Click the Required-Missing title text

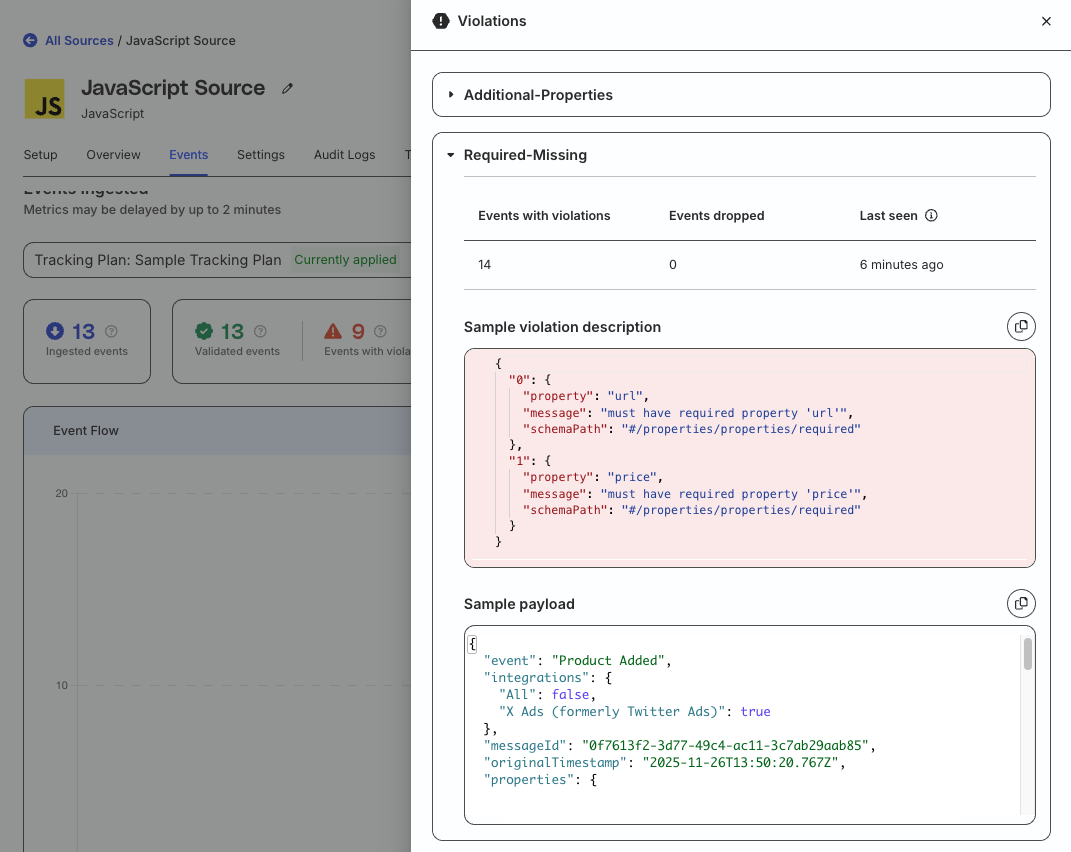[x=525, y=155]
